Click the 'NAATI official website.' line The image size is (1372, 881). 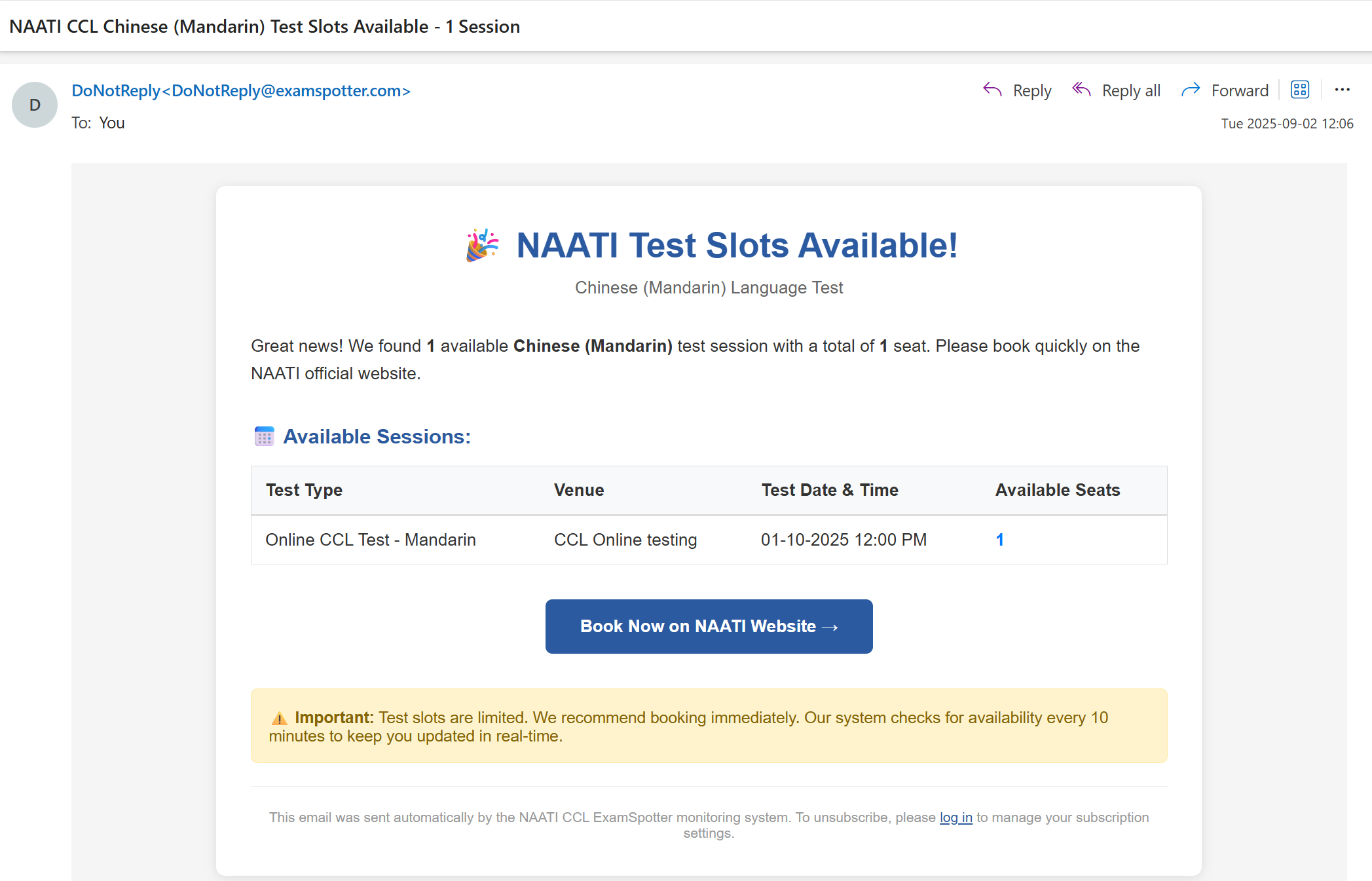[335, 373]
